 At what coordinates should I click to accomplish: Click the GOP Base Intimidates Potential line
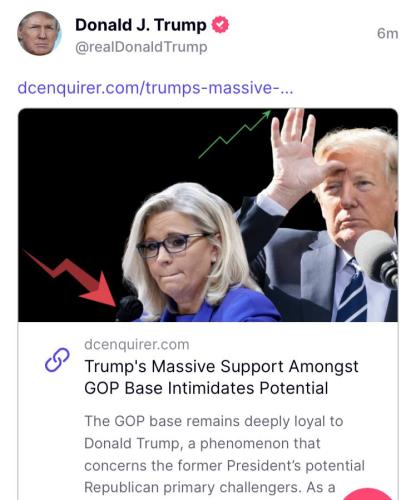tap(206, 388)
